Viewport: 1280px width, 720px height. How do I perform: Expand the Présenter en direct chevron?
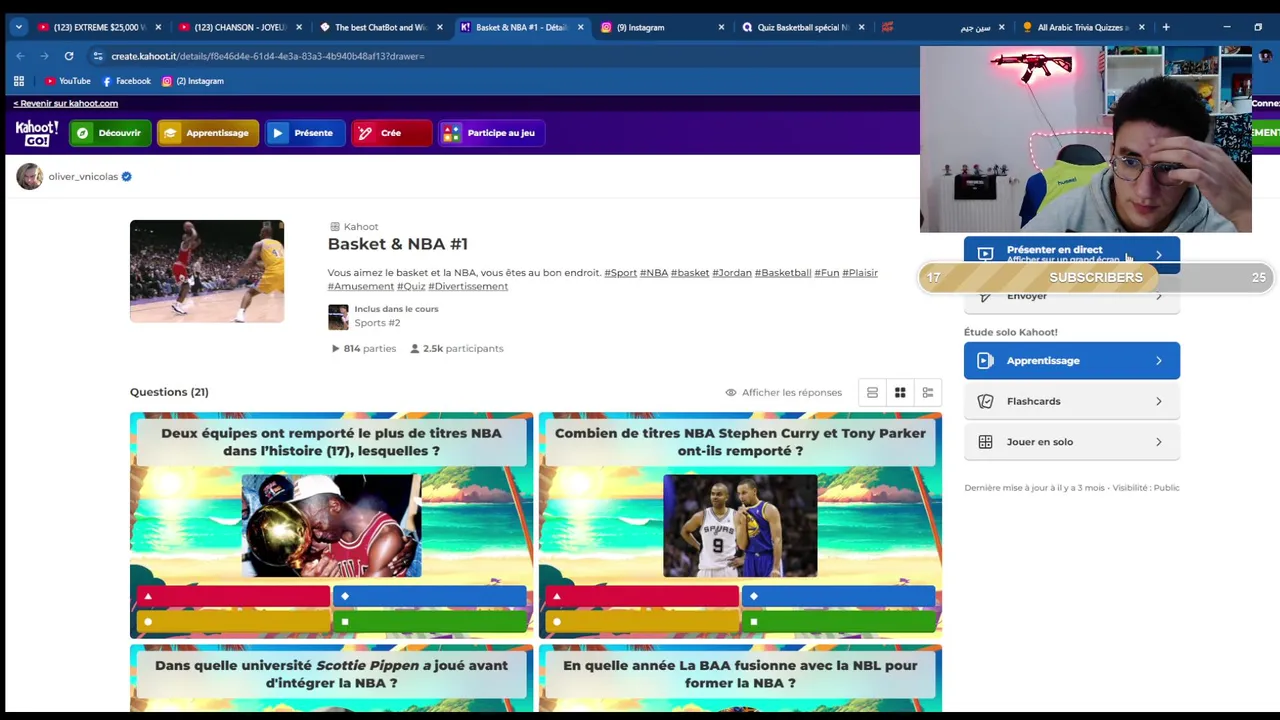(1159, 255)
